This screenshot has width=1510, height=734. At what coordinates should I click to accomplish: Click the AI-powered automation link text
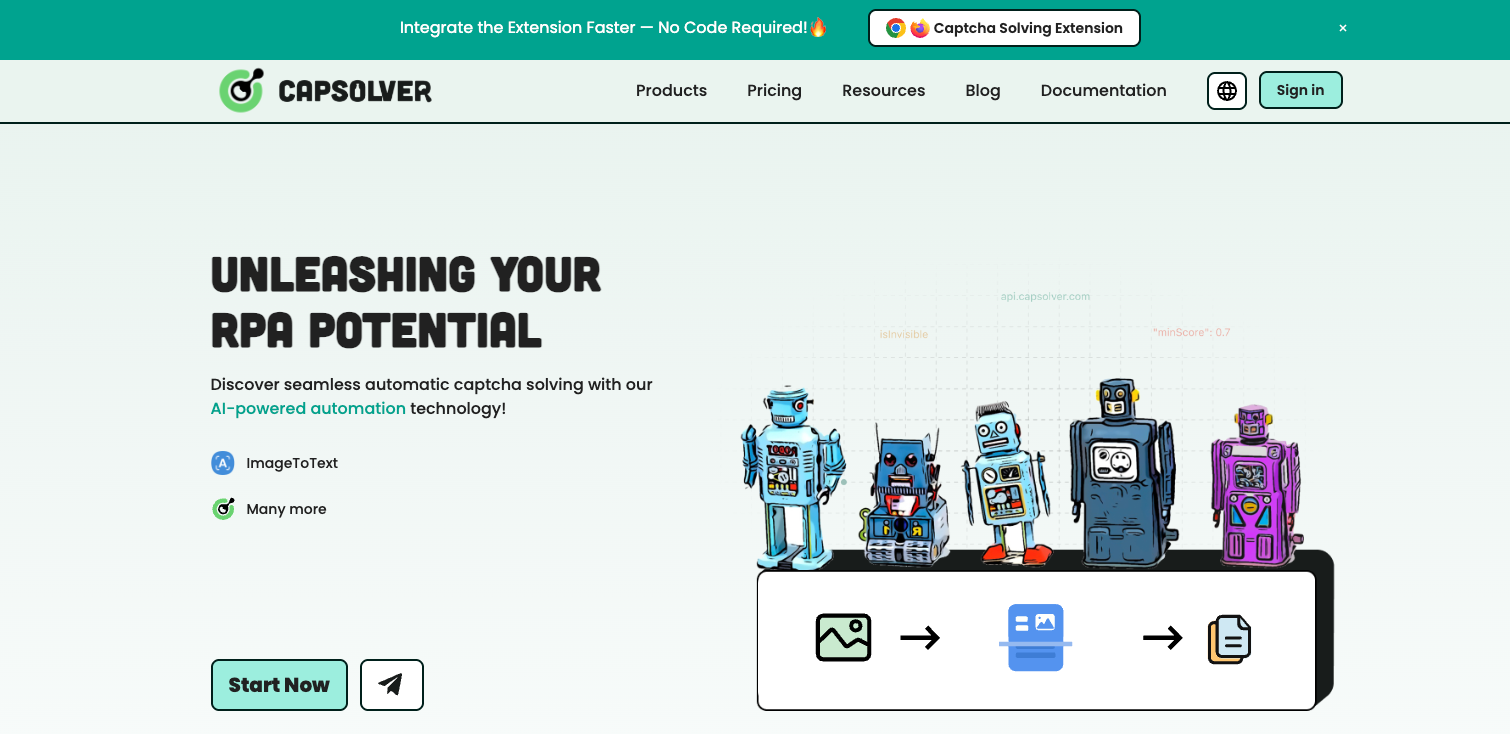pos(308,408)
